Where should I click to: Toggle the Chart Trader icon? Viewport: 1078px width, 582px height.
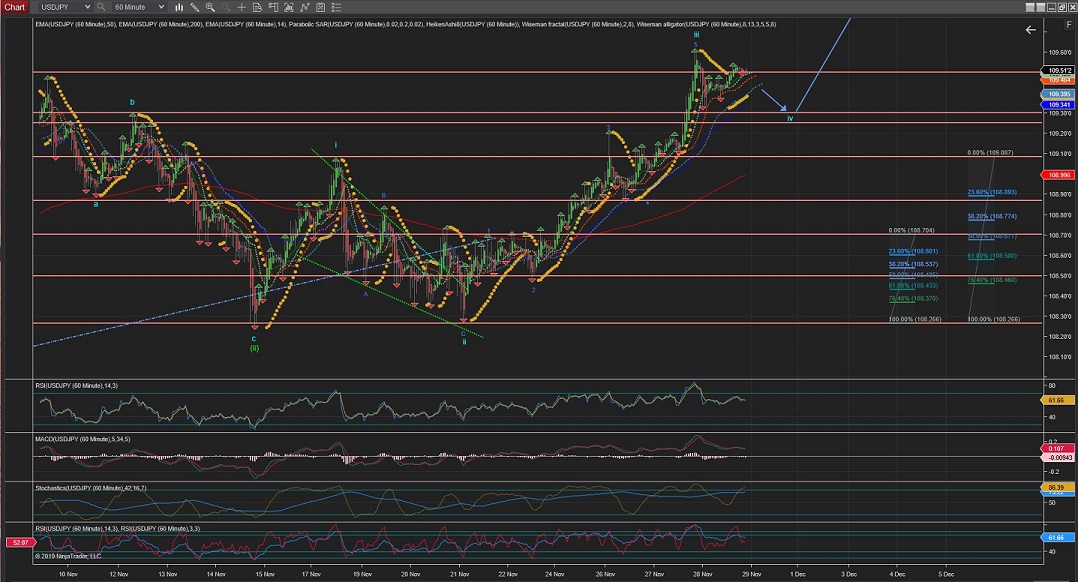tap(273, 7)
